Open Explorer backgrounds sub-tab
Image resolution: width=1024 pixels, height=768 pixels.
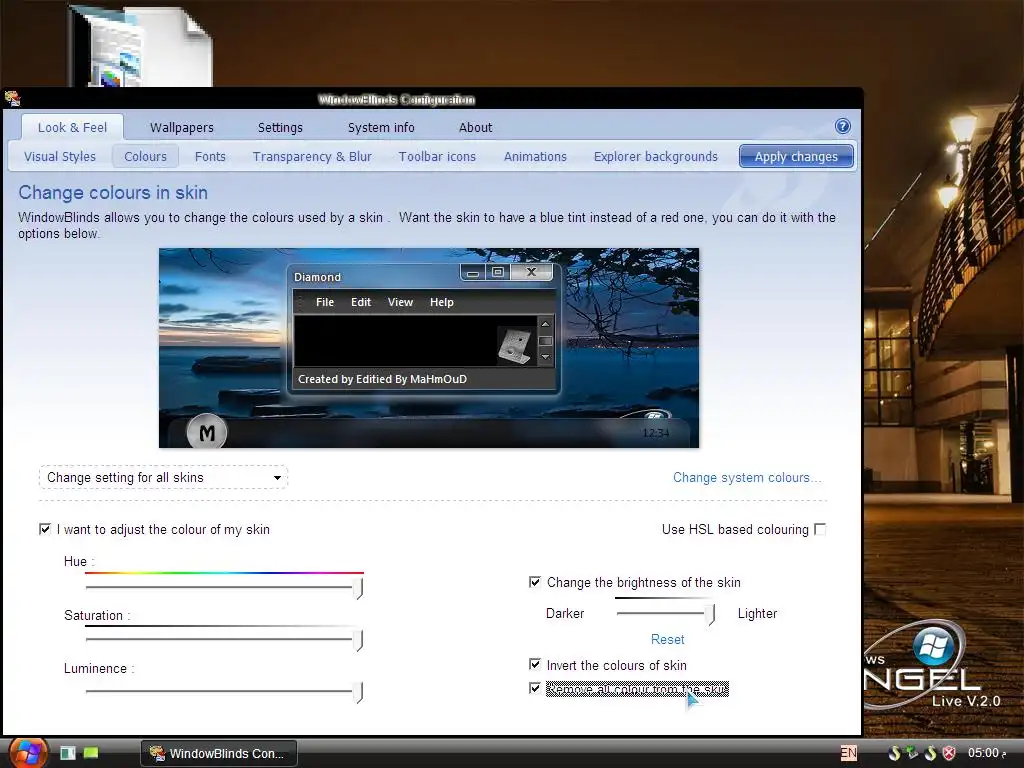pos(656,157)
